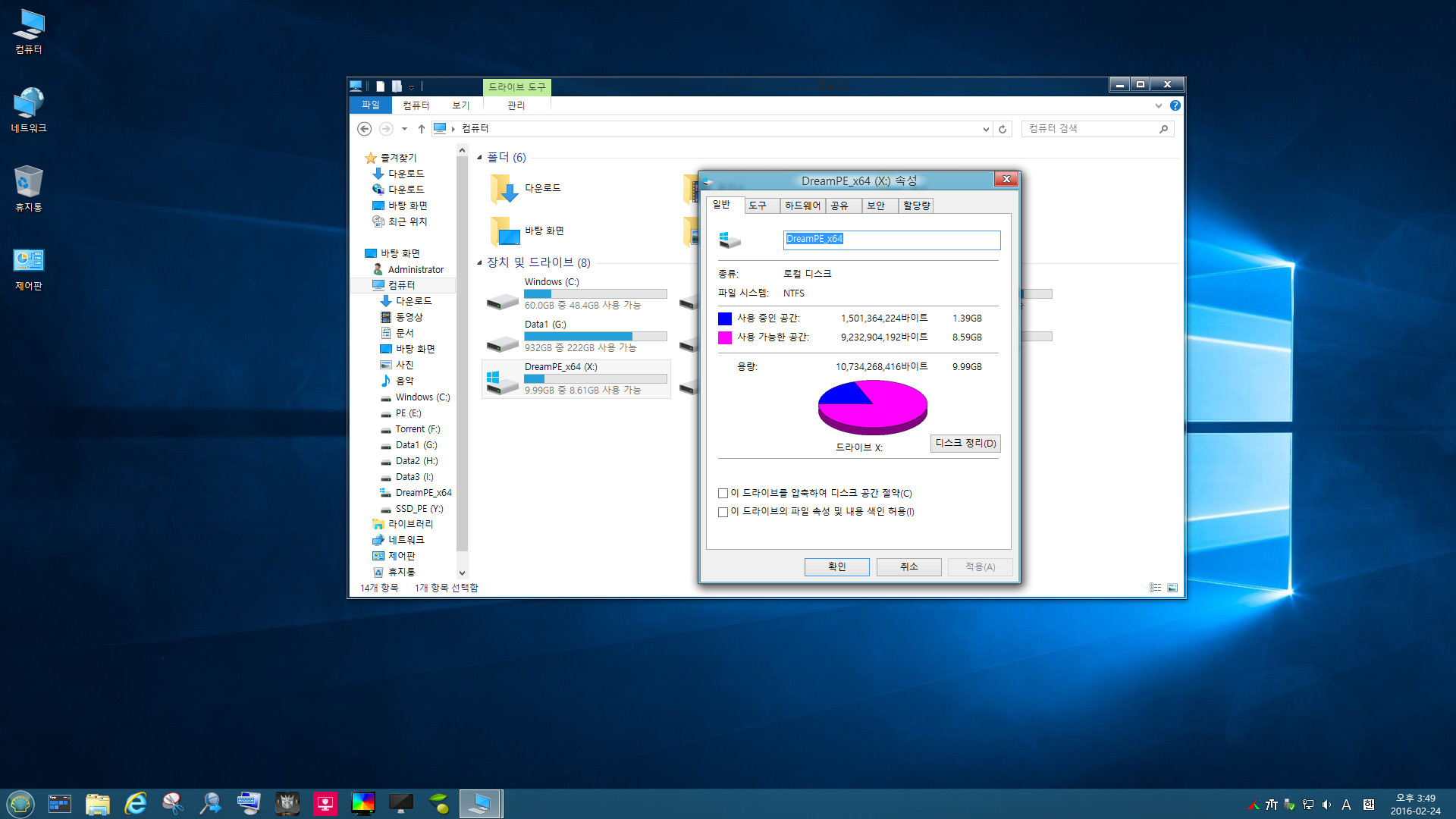
Task: Click the 취소 button
Action: pos(908,566)
